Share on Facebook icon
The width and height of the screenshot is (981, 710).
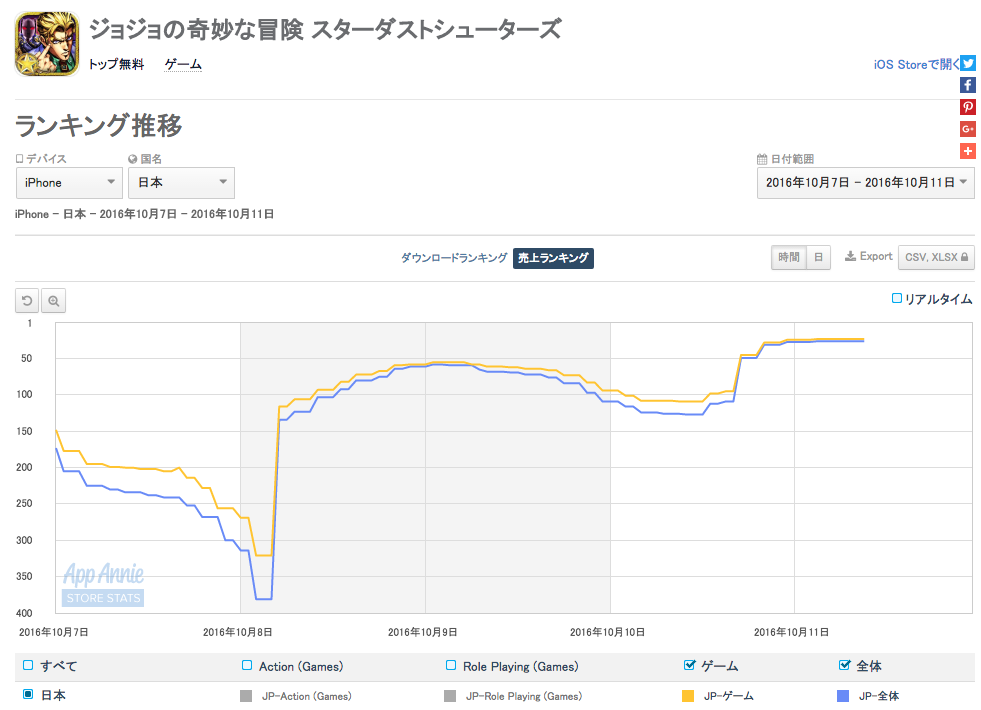coord(968,85)
